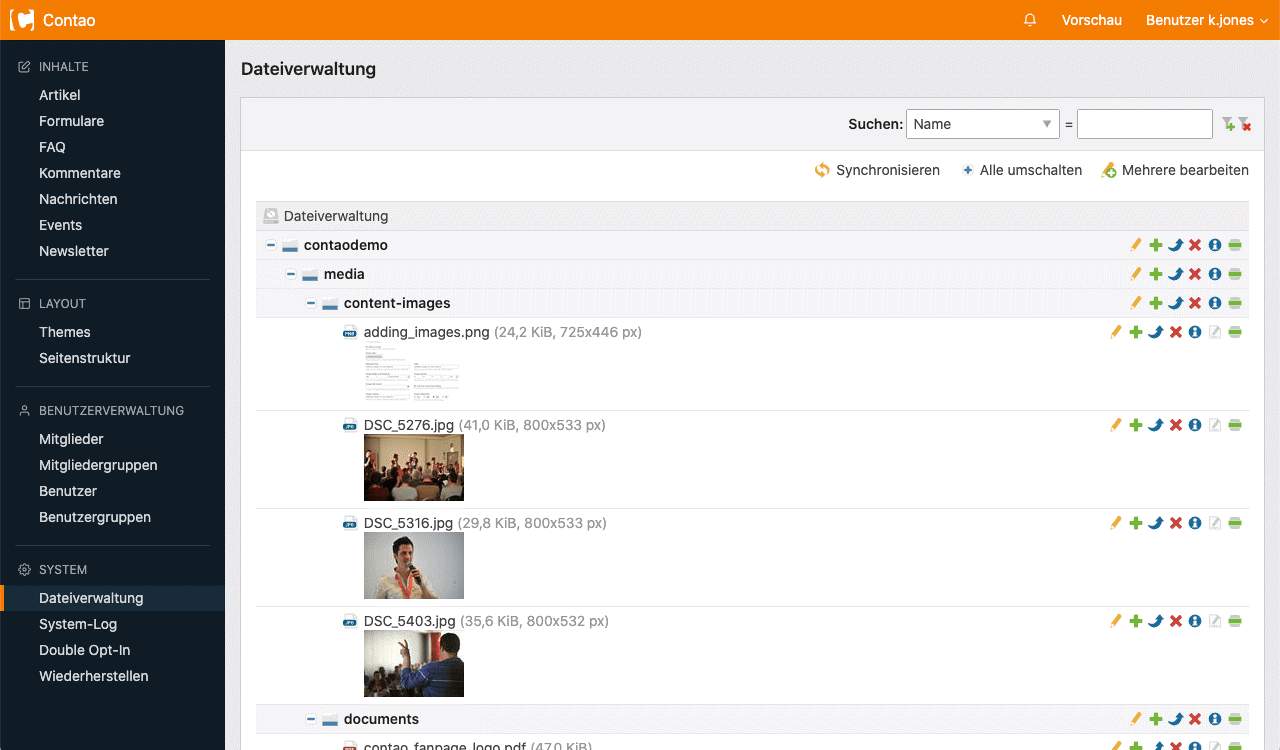Viewport: 1280px width, 750px height.
Task: Toggle all folders with Alle umschalten
Action: point(1022,170)
